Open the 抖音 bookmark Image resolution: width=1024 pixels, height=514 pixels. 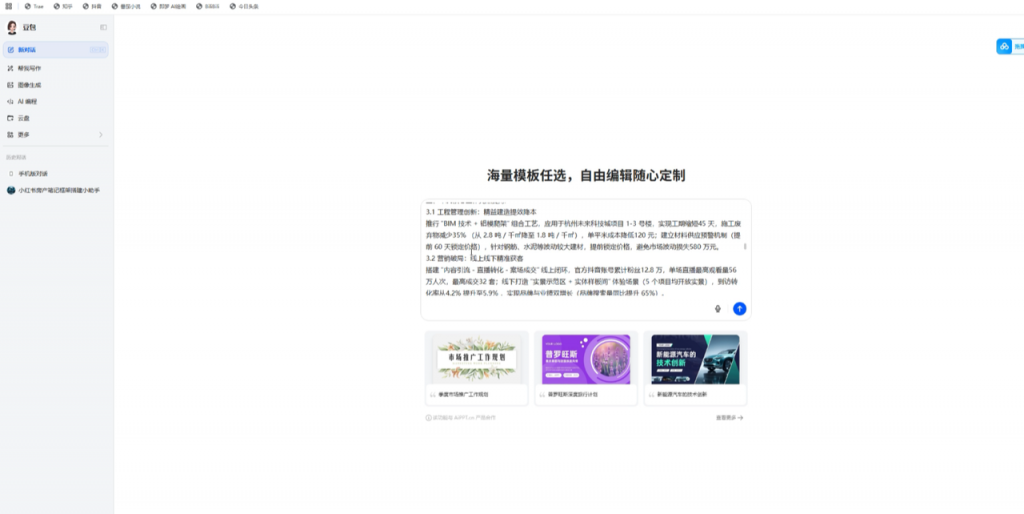pos(92,6)
